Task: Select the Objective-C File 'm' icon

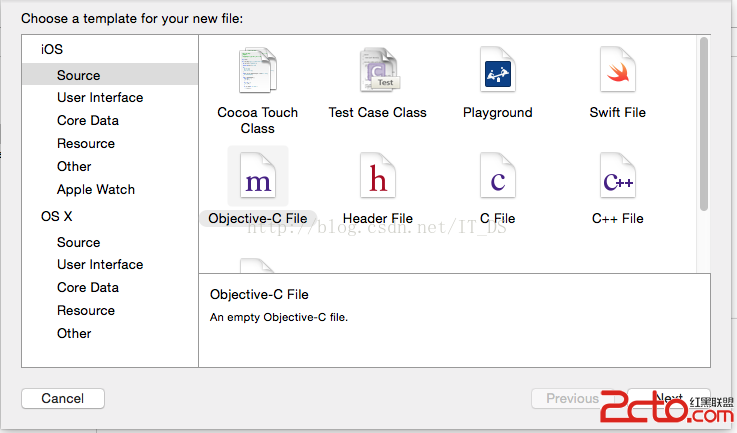Action: coord(258,177)
